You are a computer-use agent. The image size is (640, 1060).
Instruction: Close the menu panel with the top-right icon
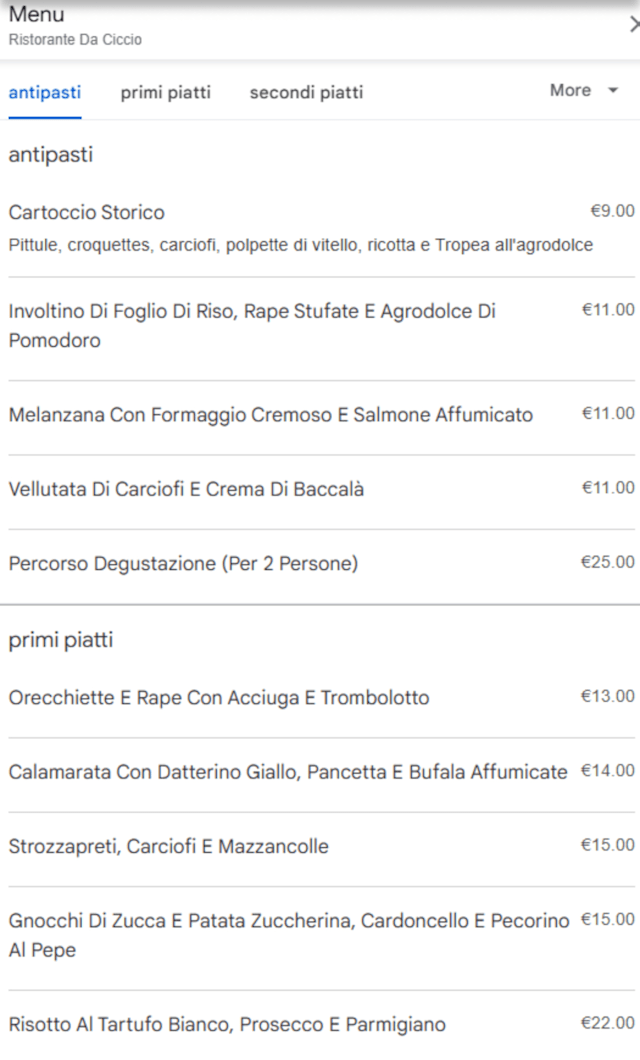(x=634, y=25)
